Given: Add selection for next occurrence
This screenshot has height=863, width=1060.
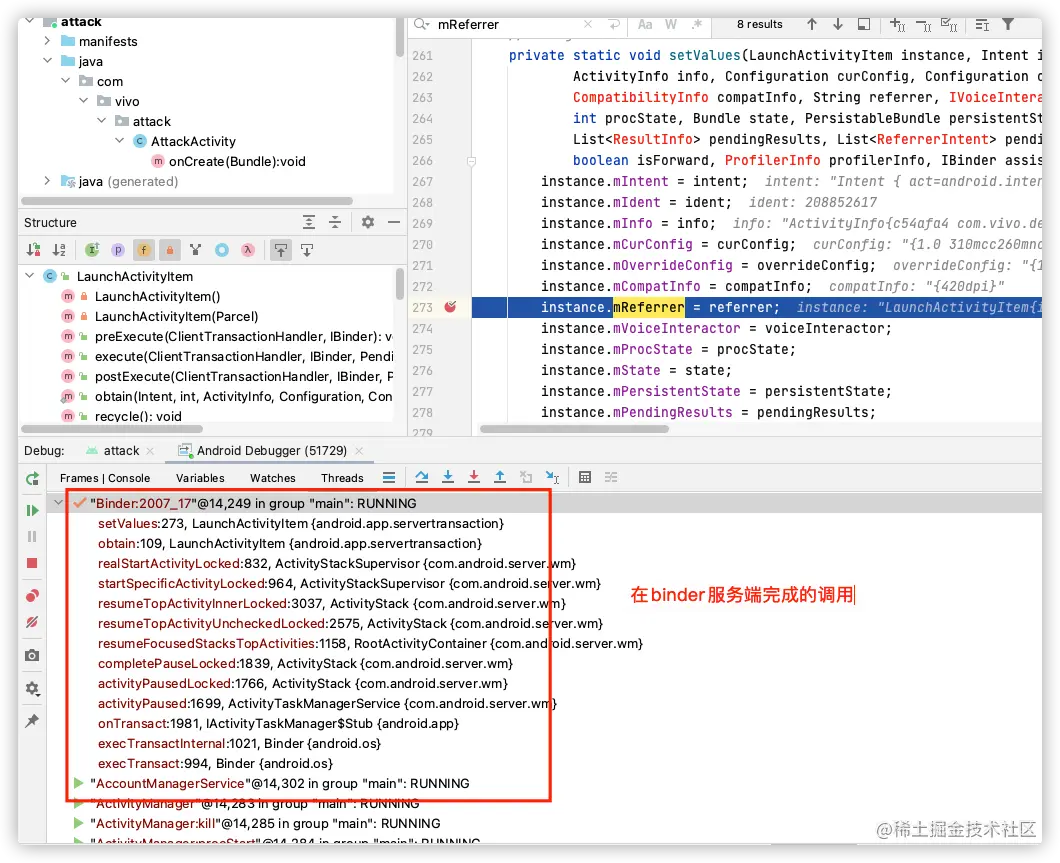Looking at the screenshot, I should [x=897, y=25].
